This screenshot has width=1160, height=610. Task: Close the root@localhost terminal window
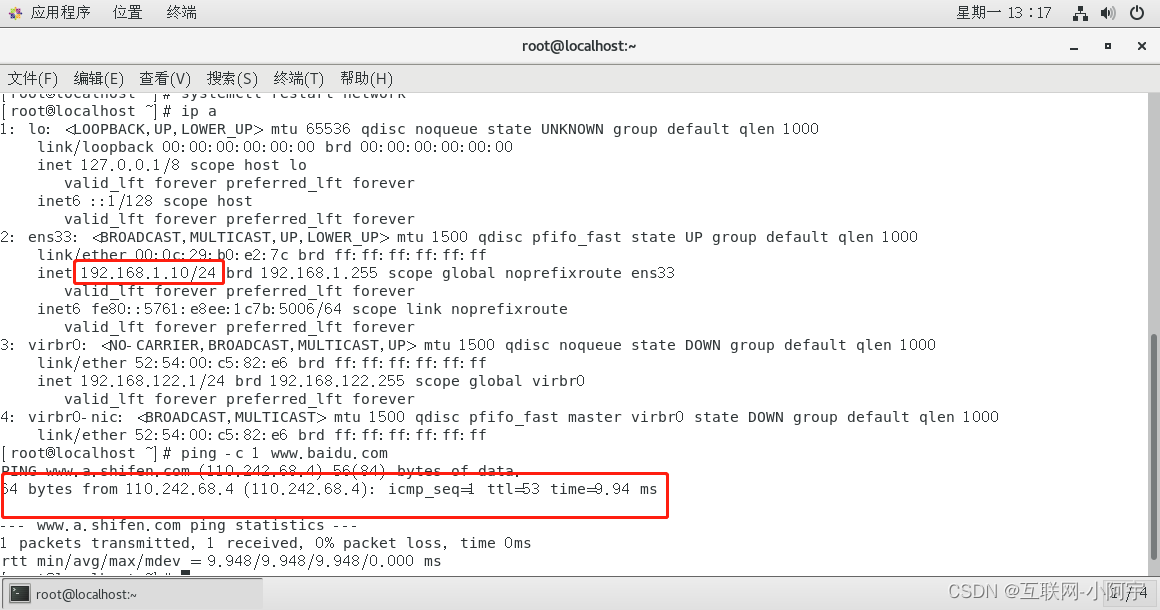[x=1142, y=46]
